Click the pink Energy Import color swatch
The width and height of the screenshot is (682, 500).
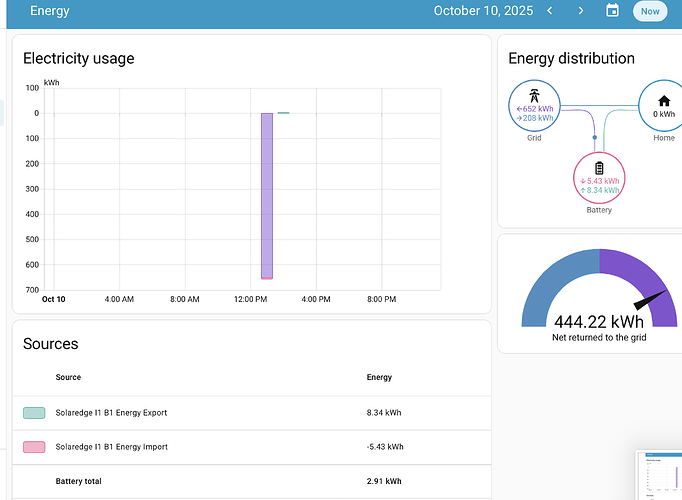pyautogui.click(x=34, y=446)
